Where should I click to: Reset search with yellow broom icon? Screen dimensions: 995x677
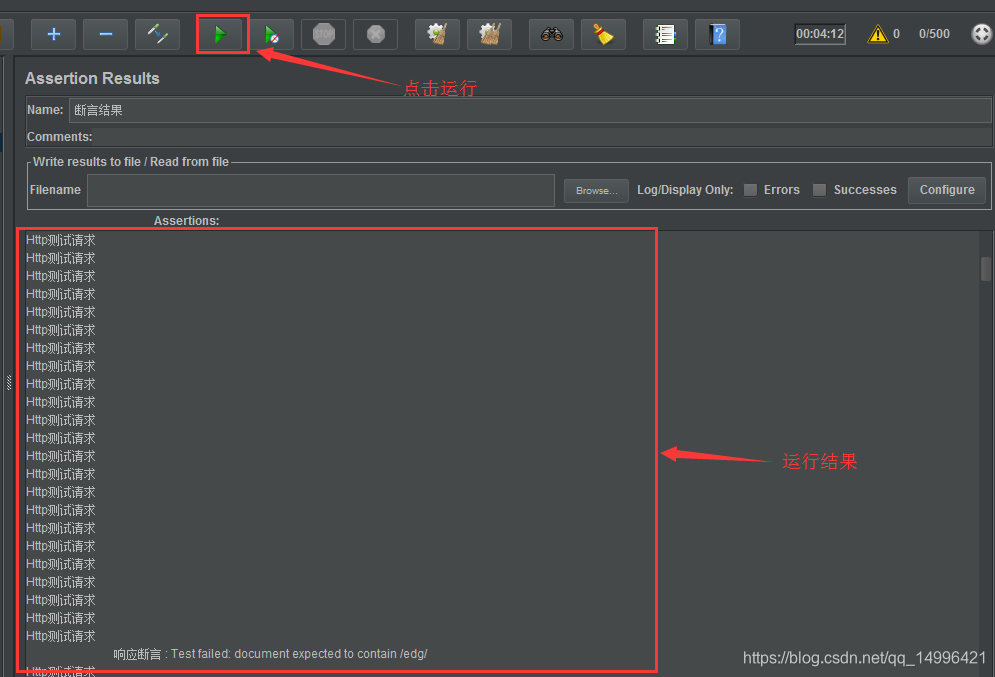(x=603, y=34)
